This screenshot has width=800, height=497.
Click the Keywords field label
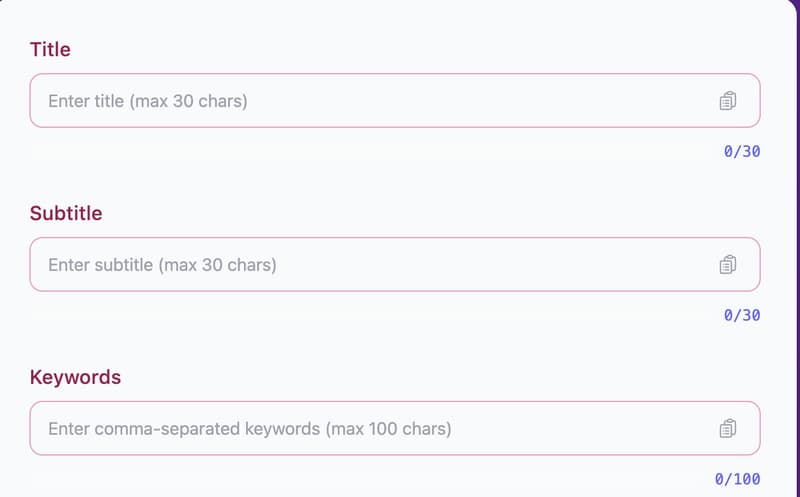tap(75, 377)
